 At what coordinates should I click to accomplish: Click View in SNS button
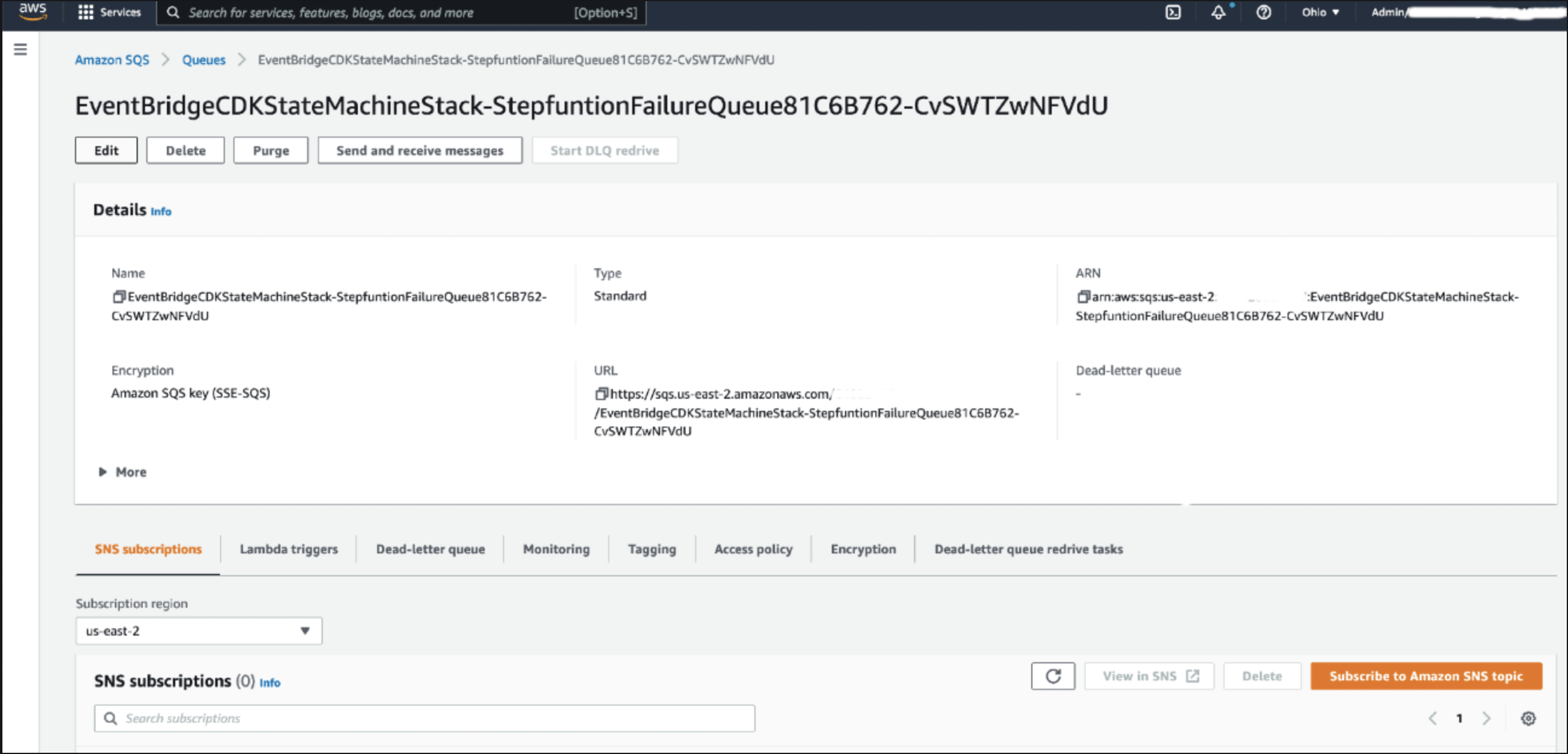(x=1149, y=676)
